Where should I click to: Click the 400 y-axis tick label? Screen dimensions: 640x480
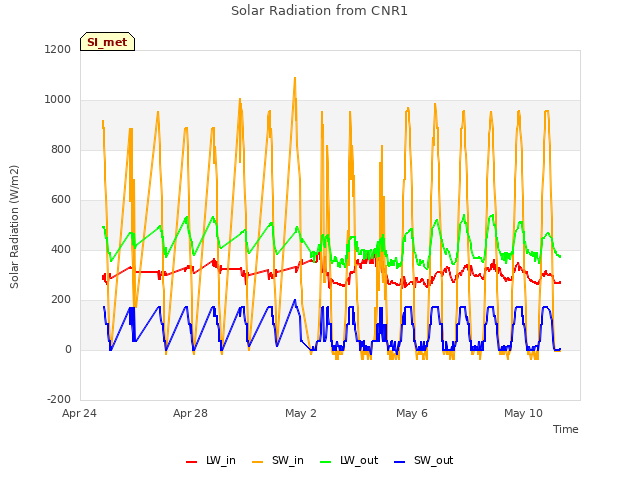(x=61, y=249)
